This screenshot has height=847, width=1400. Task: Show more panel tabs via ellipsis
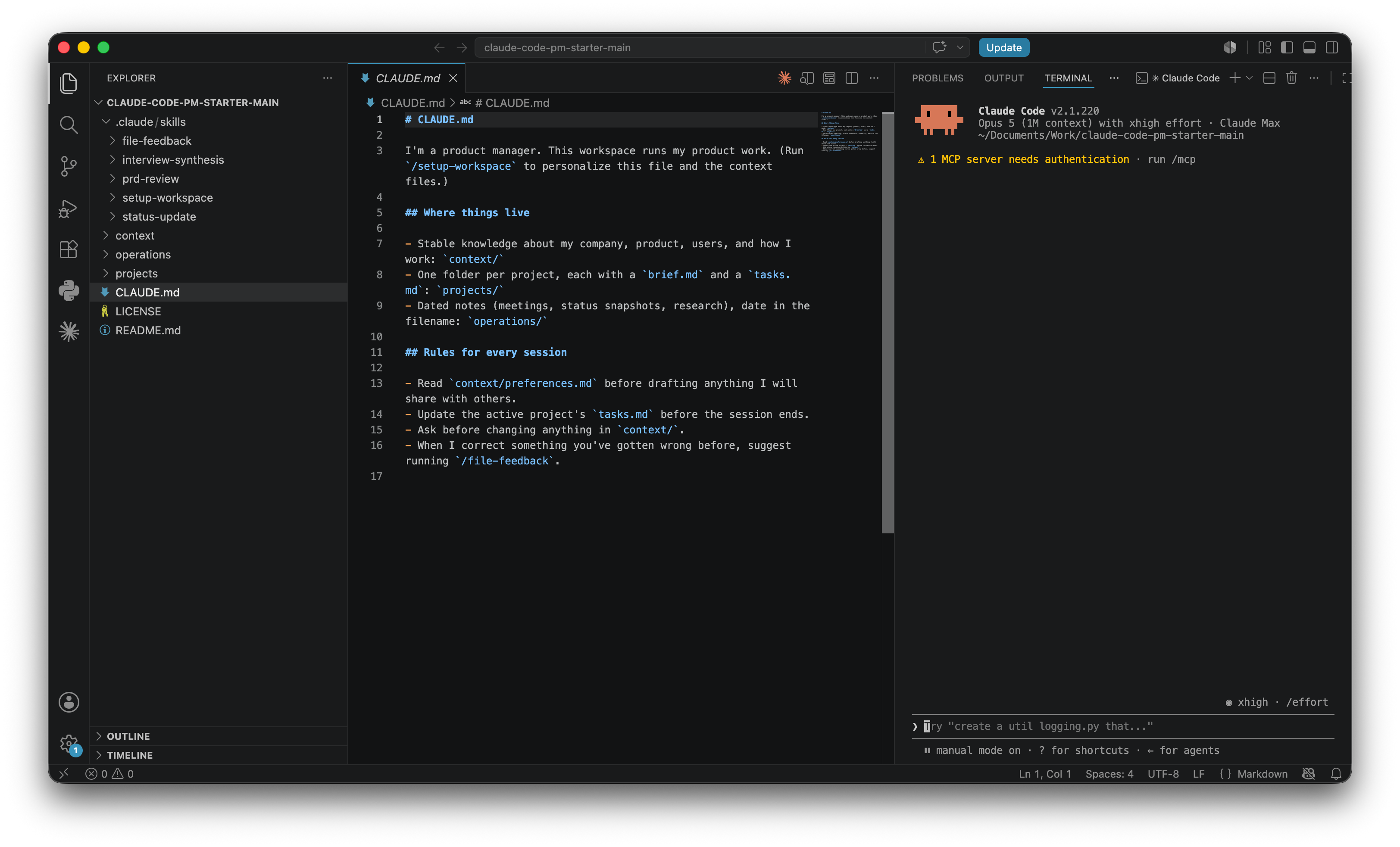(x=1114, y=78)
